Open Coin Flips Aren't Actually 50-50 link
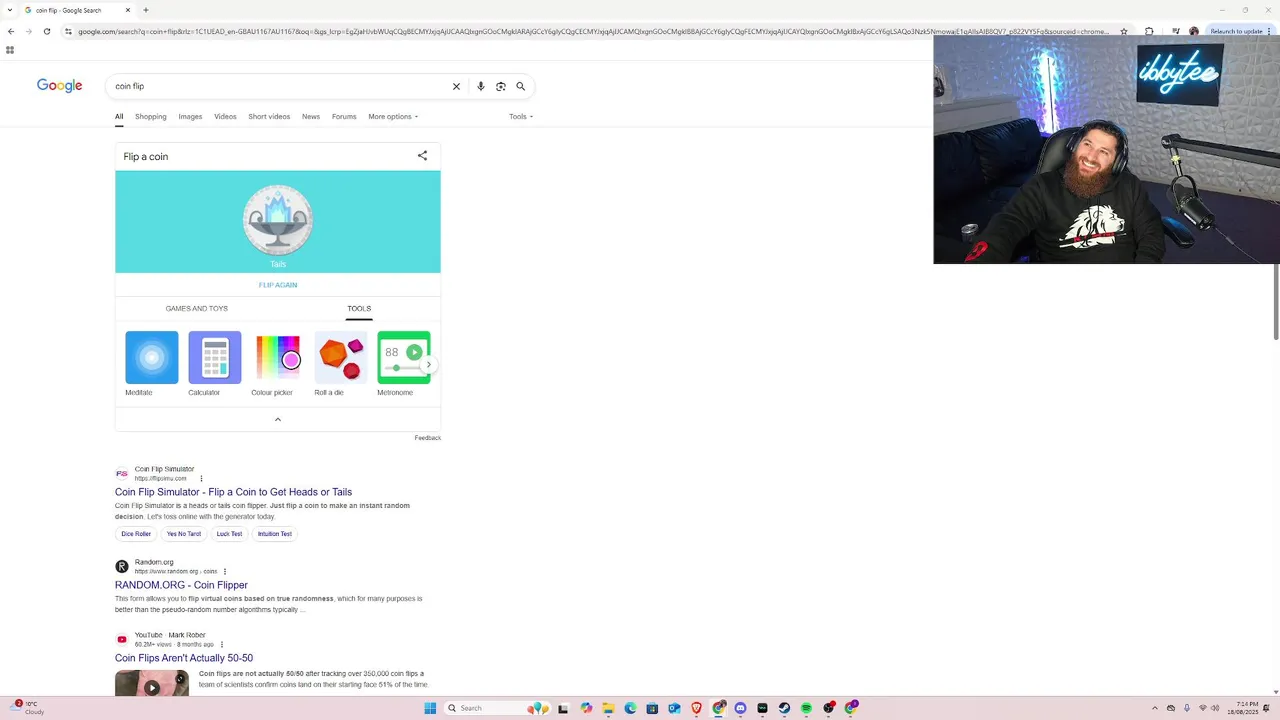The height and width of the screenshot is (720, 1280). [x=184, y=658]
